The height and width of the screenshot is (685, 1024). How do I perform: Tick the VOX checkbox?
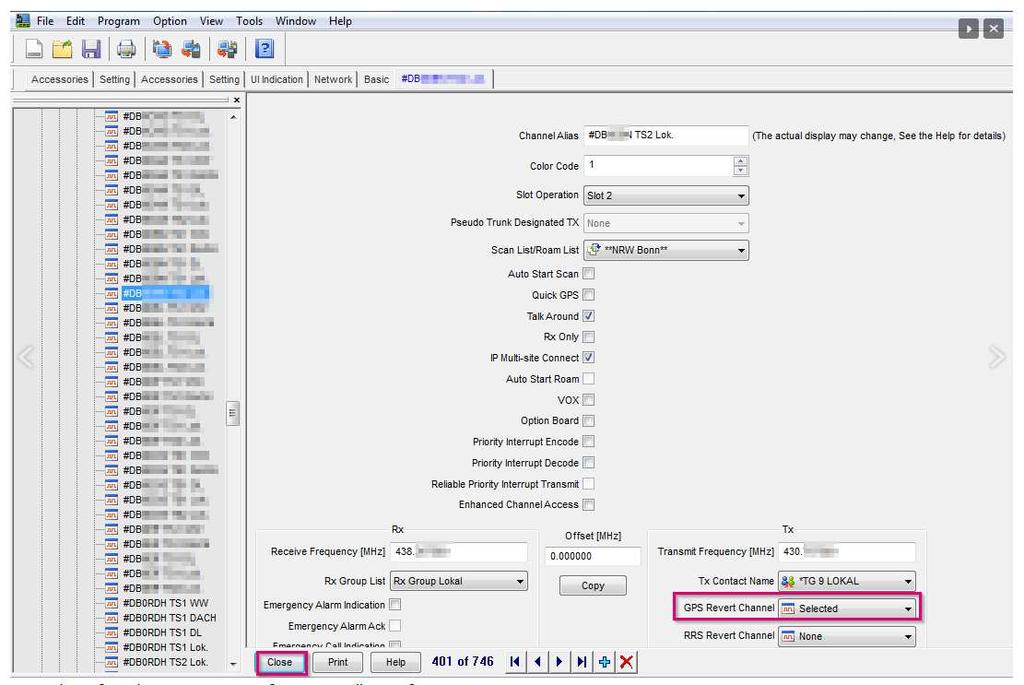click(588, 400)
